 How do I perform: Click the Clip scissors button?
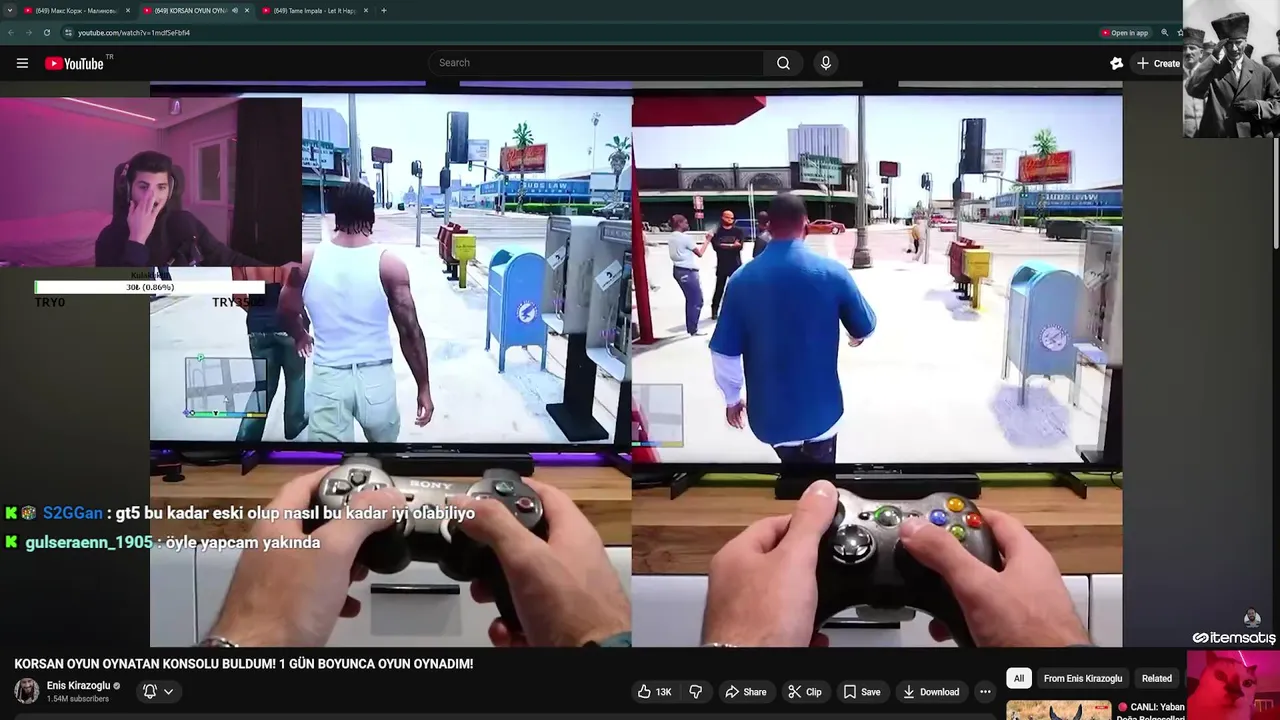[x=805, y=692]
